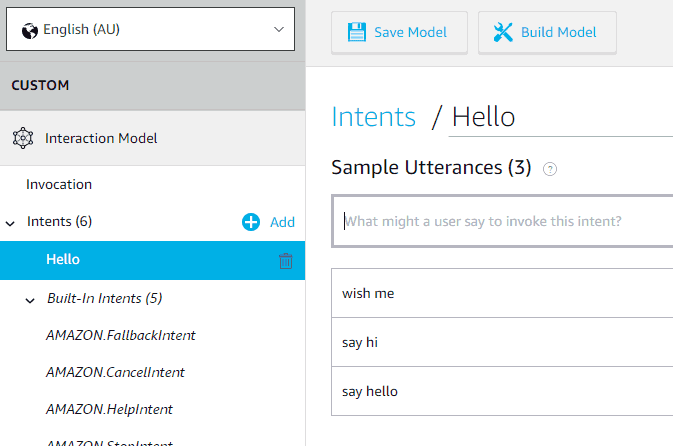This screenshot has width=673, height=446.
Task: Click the Add link beside Intents
Action: (x=282, y=222)
